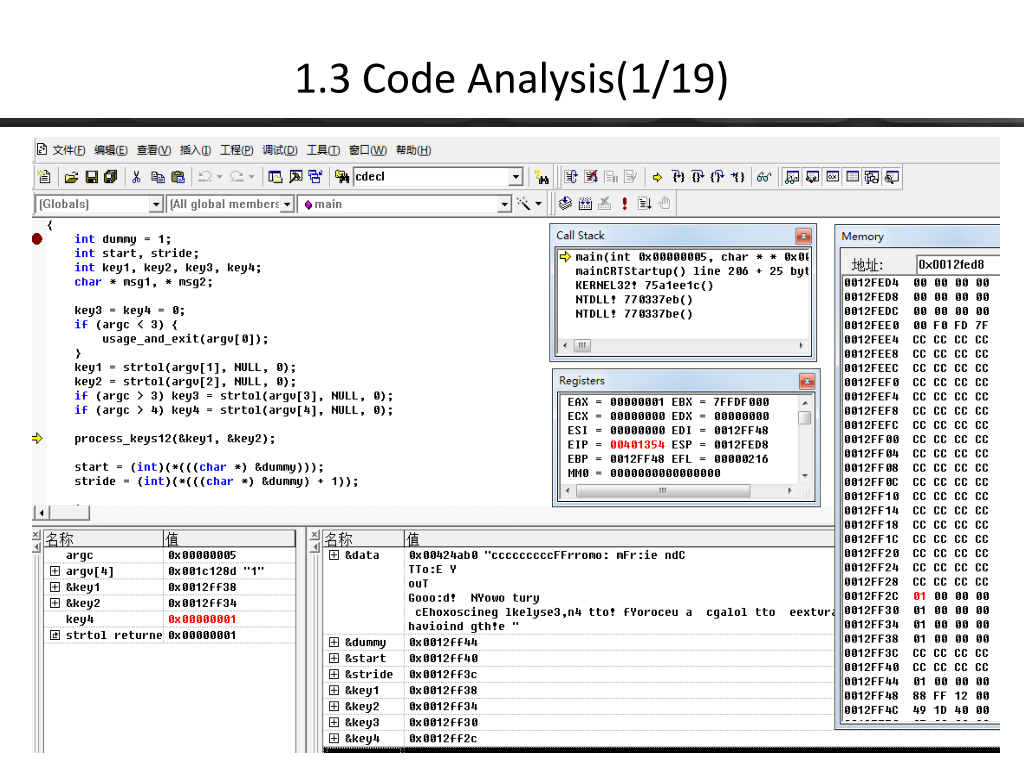
Task: Click the Workspace window icon
Action: point(275,176)
